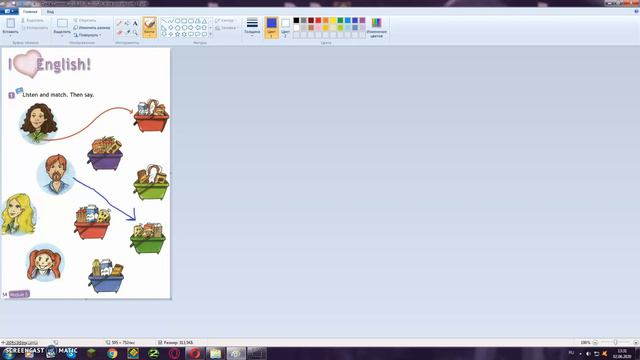
Task: Choose the Rounded rectangle shape
Action: point(191,21)
